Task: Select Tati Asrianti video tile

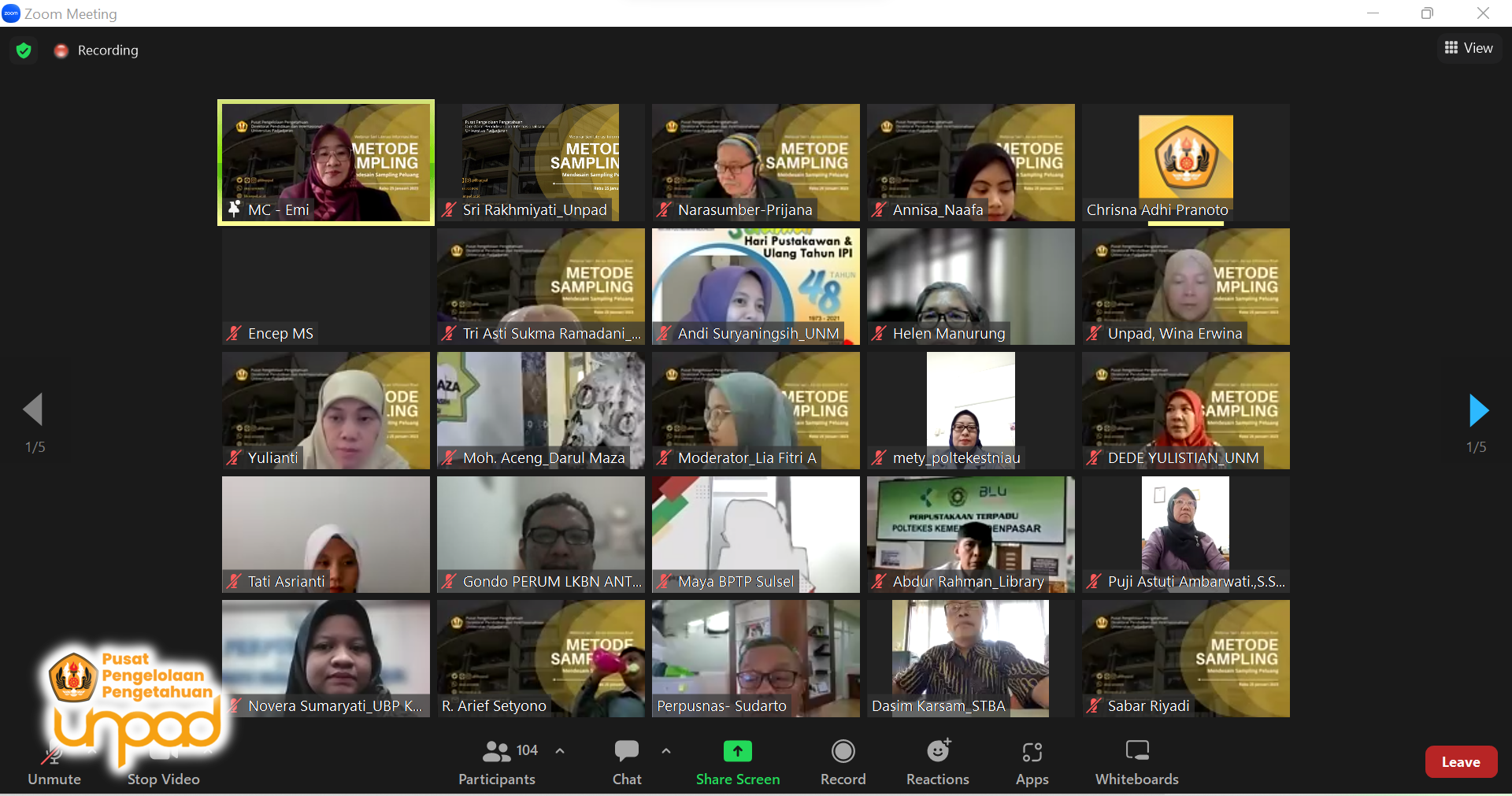Action: [x=326, y=535]
